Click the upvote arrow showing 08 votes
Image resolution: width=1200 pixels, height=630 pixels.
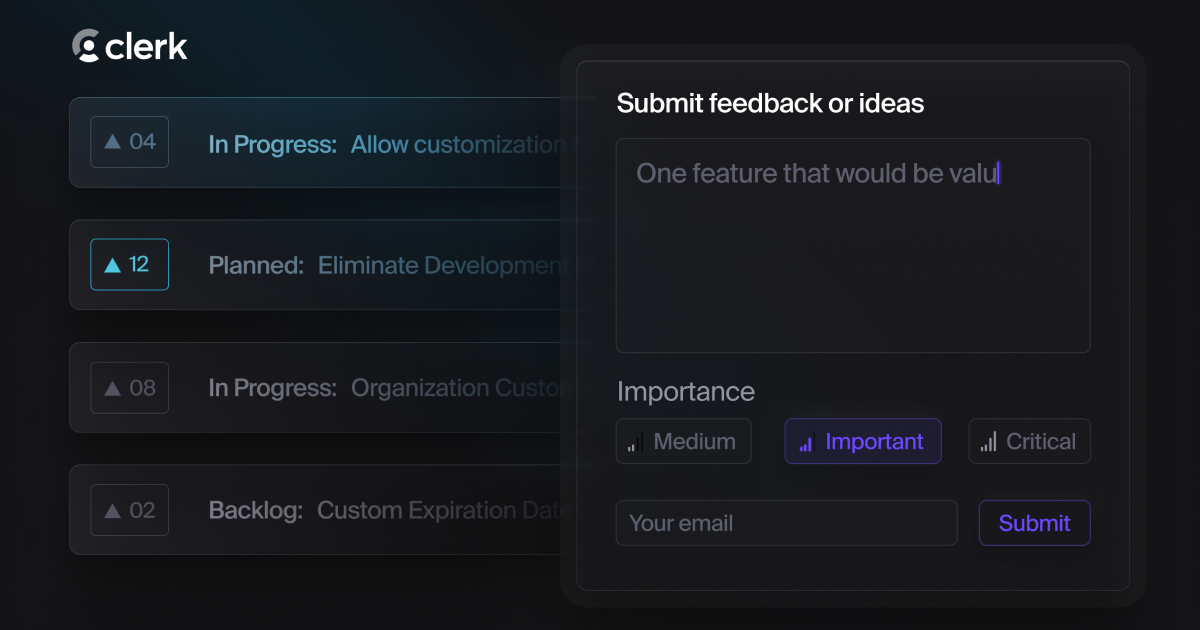129,387
